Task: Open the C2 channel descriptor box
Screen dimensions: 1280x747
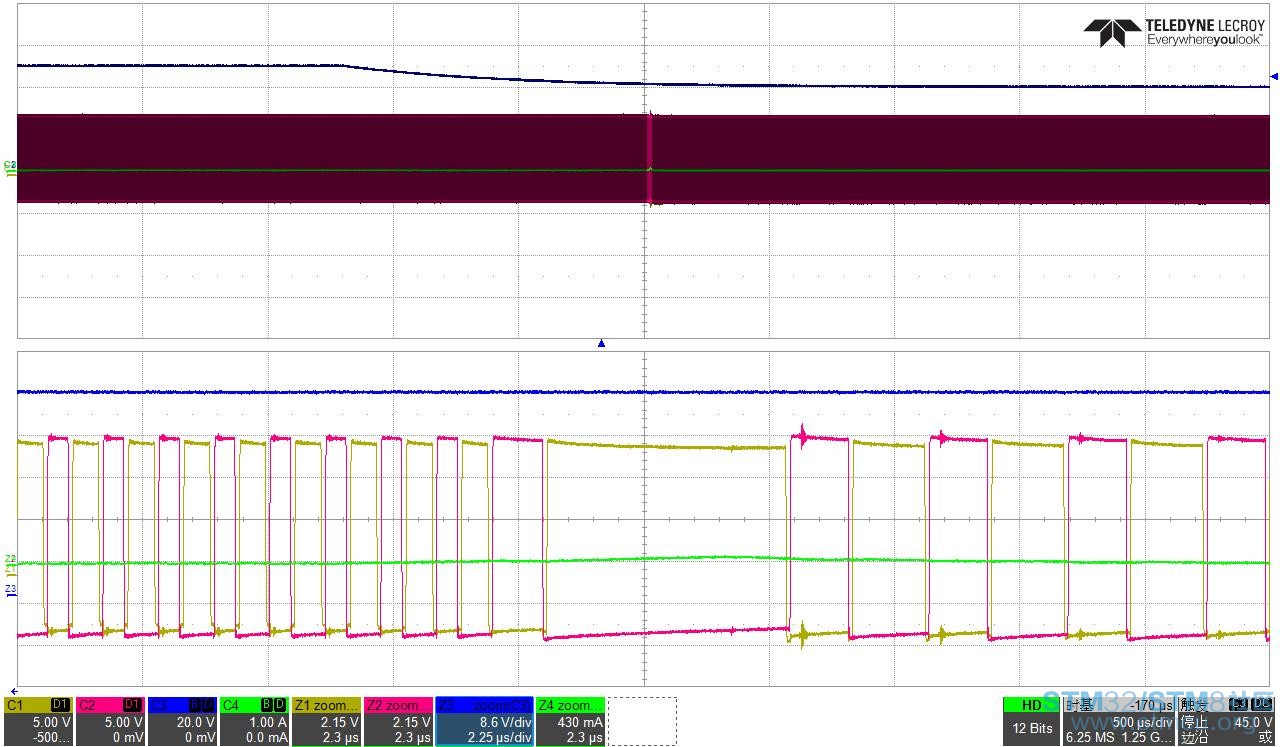Action: point(110,721)
